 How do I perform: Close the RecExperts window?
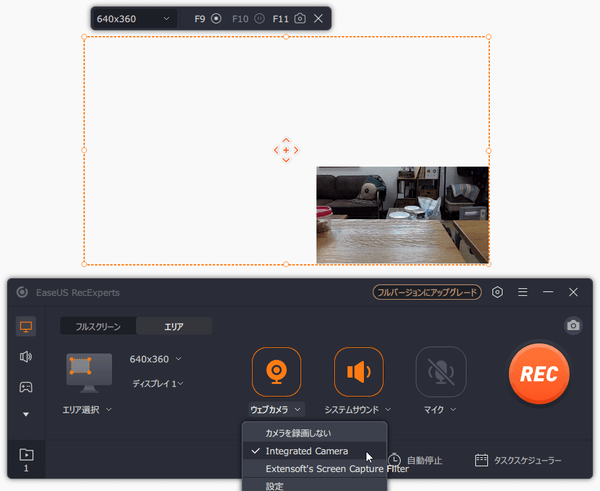(573, 292)
